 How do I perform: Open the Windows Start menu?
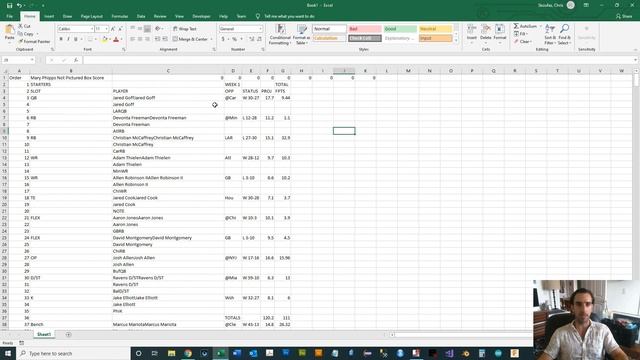click(8, 353)
